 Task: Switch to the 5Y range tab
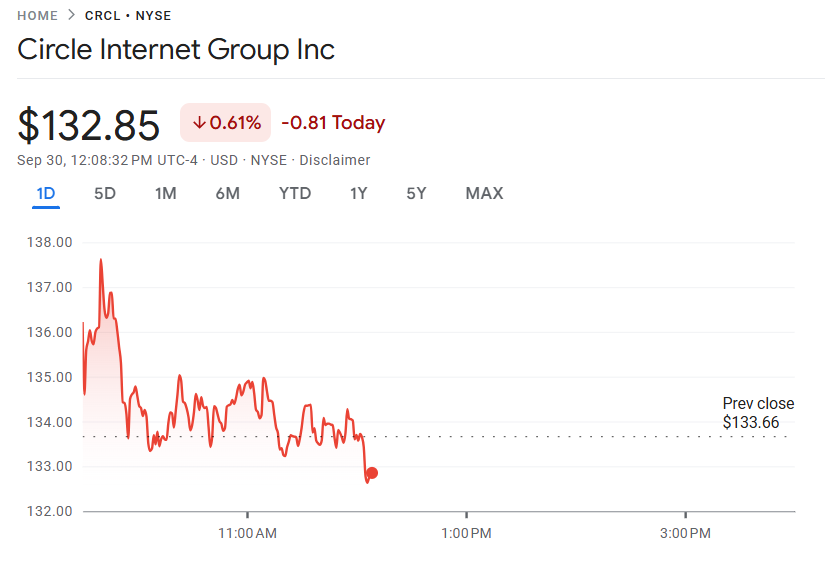416,193
